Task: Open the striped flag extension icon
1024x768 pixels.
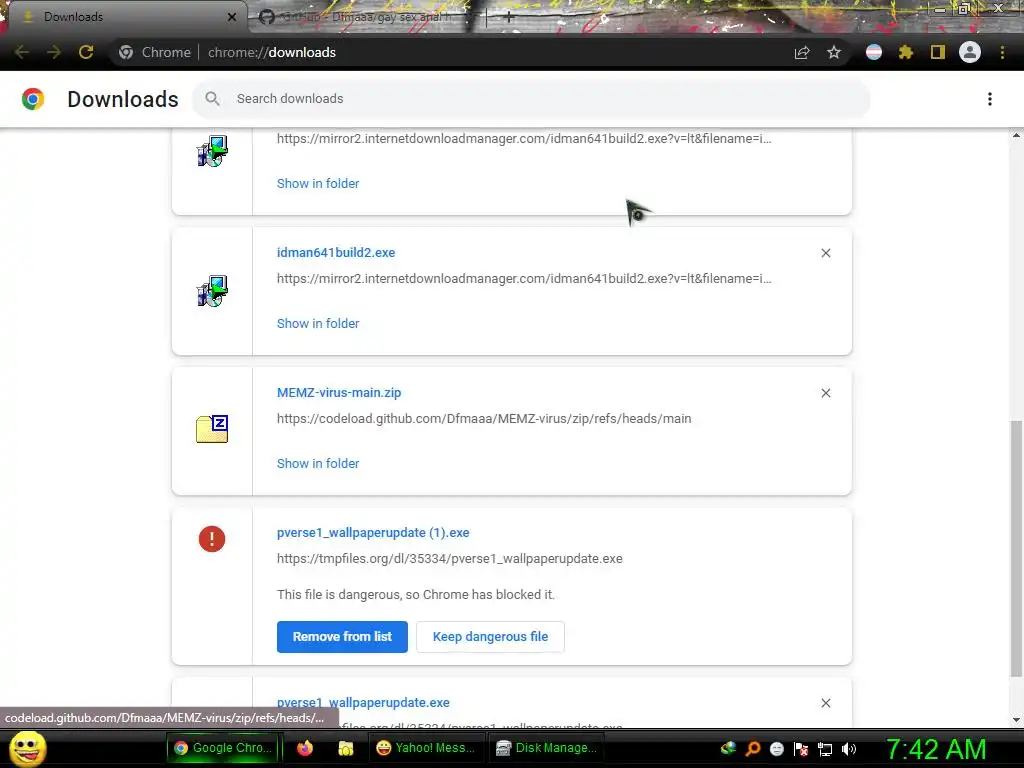Action: pyautogui.click(x=874, y=52)
